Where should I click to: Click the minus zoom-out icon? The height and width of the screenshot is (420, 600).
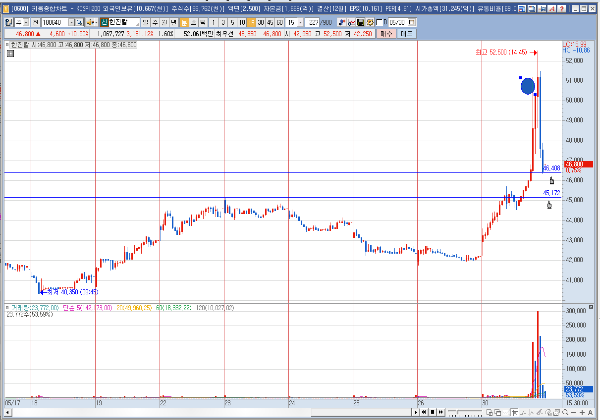coord(574,412)
